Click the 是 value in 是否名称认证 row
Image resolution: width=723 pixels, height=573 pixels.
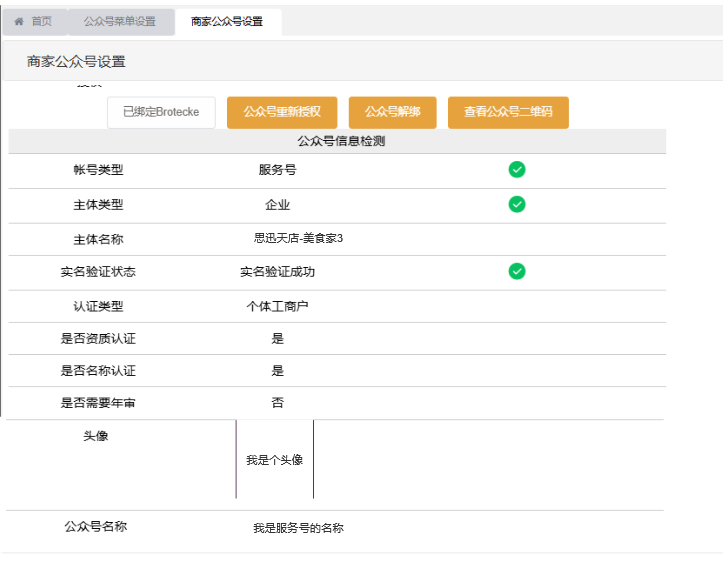(278, 371)
